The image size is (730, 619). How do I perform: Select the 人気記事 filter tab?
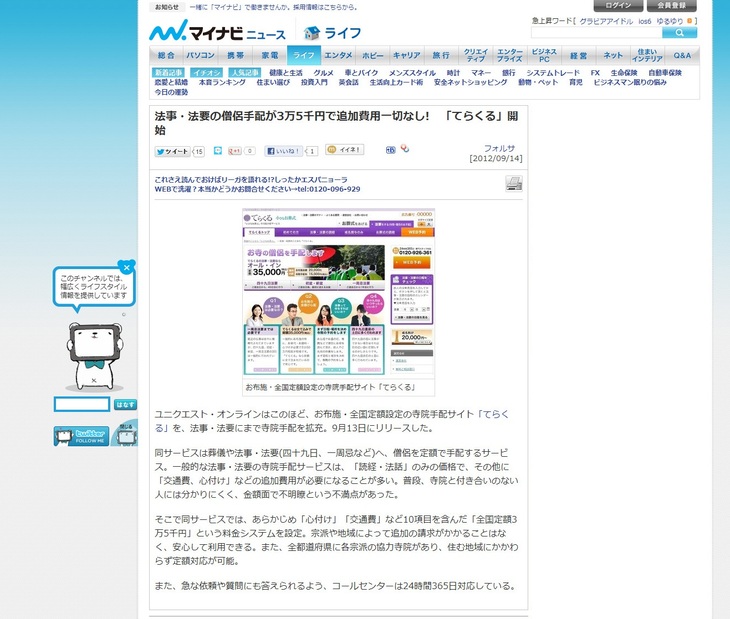pos(244,73)
